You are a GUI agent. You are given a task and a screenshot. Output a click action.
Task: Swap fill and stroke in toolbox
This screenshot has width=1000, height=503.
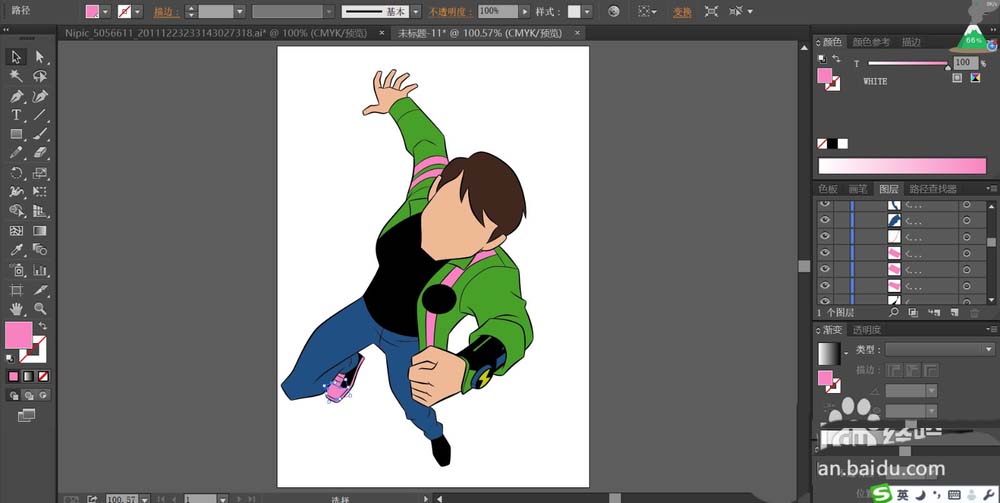[43, 326]
